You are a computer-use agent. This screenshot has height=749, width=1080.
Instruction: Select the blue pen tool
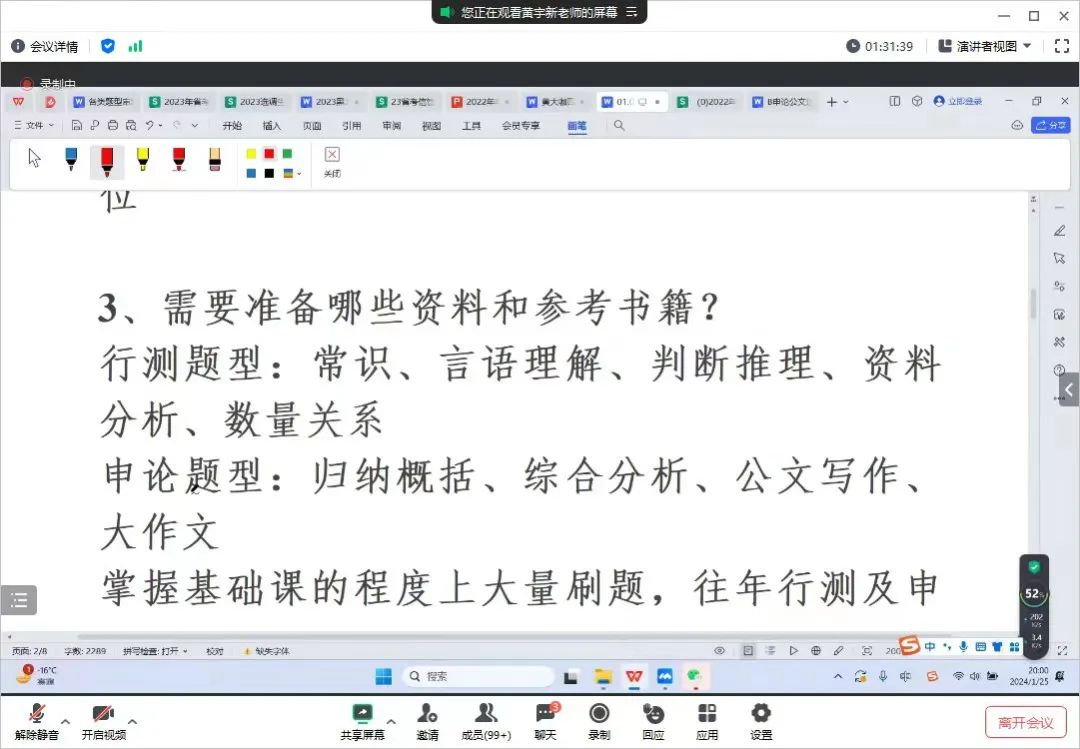71,159
